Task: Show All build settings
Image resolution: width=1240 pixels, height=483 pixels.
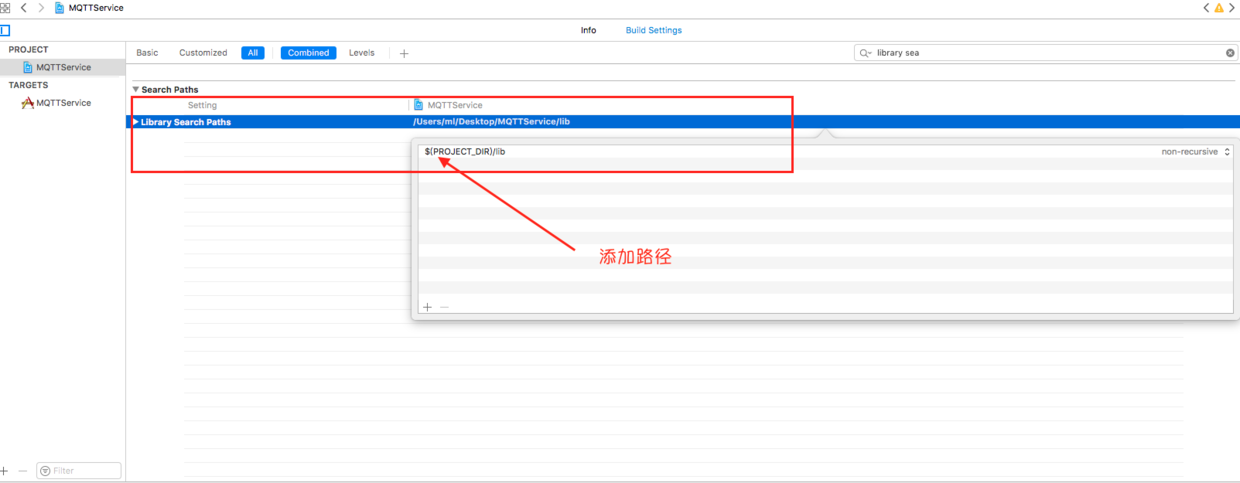Action: coord(253,53)
